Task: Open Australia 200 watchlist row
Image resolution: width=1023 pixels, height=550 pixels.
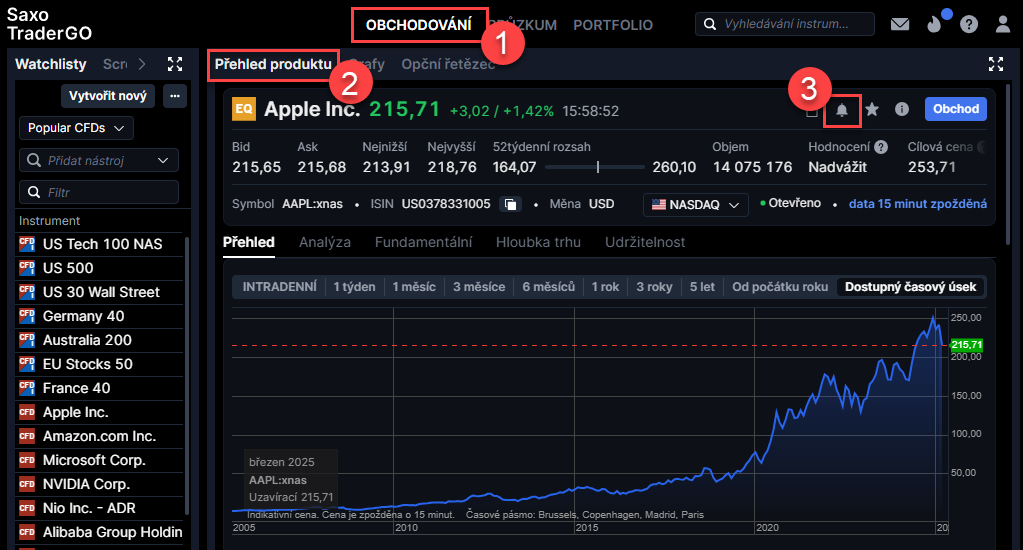Action: pos(99,340)
